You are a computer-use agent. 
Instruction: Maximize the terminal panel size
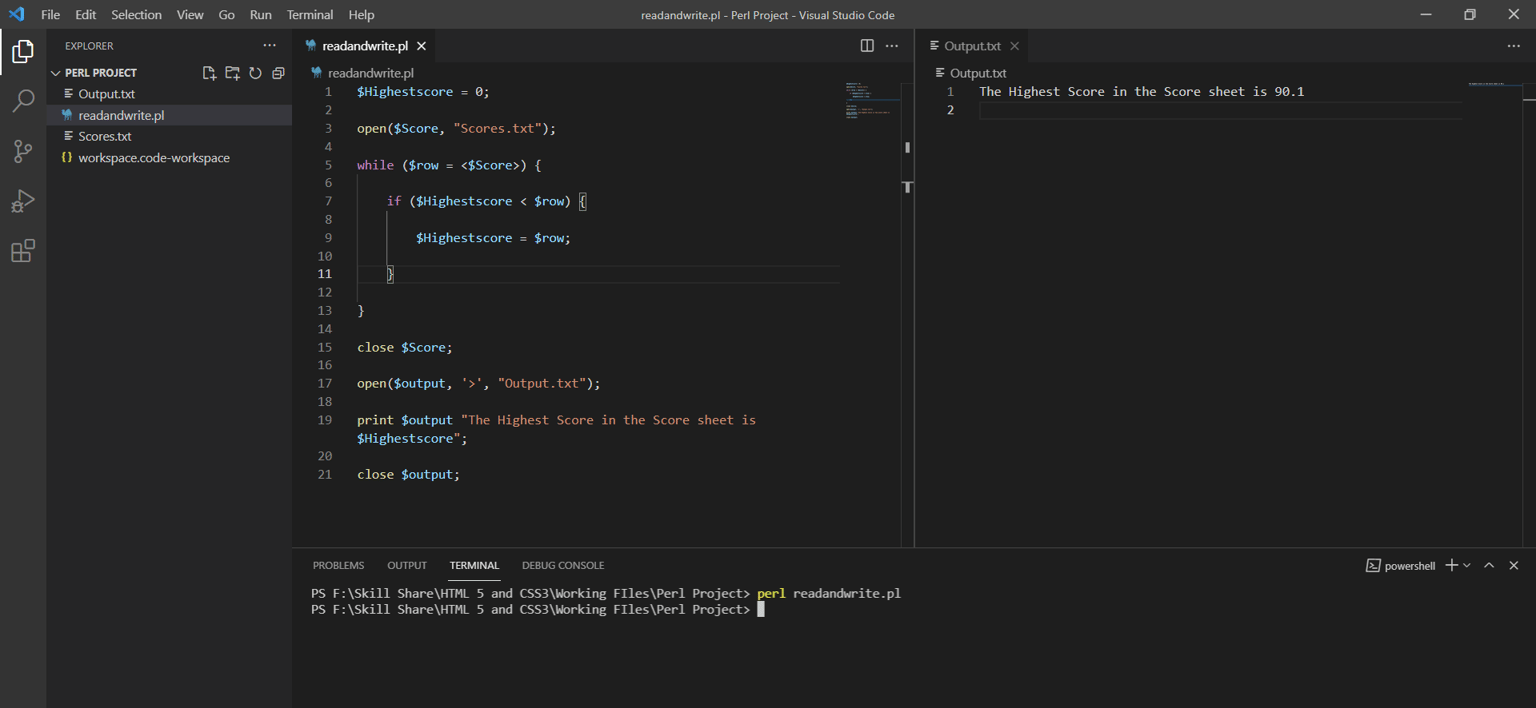point(1489,565)
